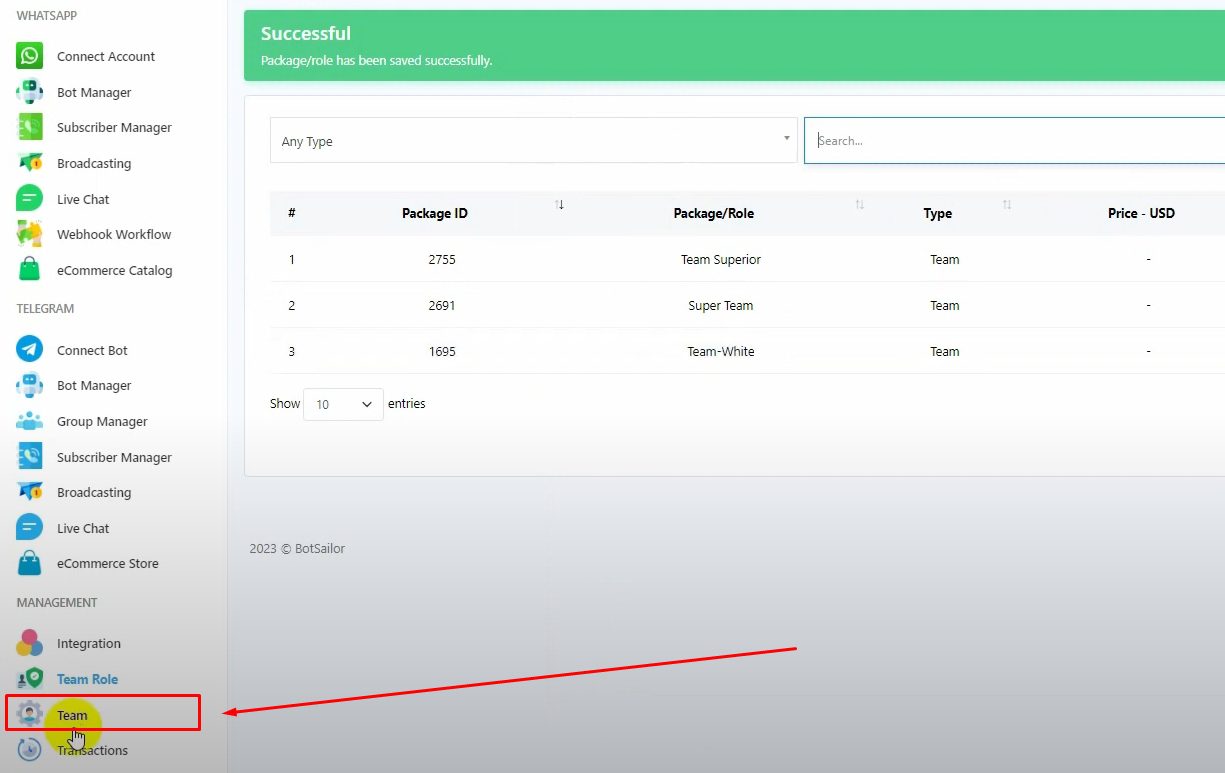Click the WhatsApp Connect Account icon

click(30, 56)
